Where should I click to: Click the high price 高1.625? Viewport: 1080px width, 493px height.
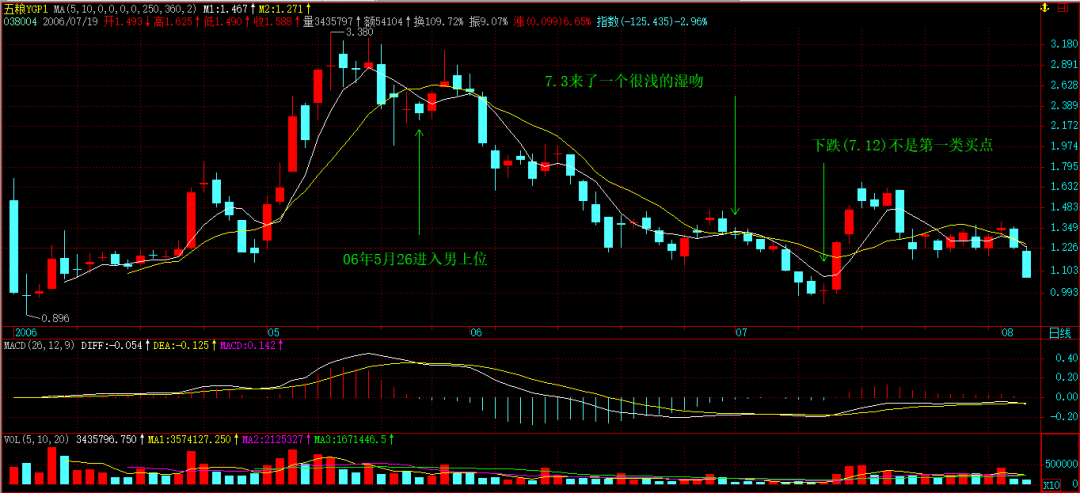point(172,21)
